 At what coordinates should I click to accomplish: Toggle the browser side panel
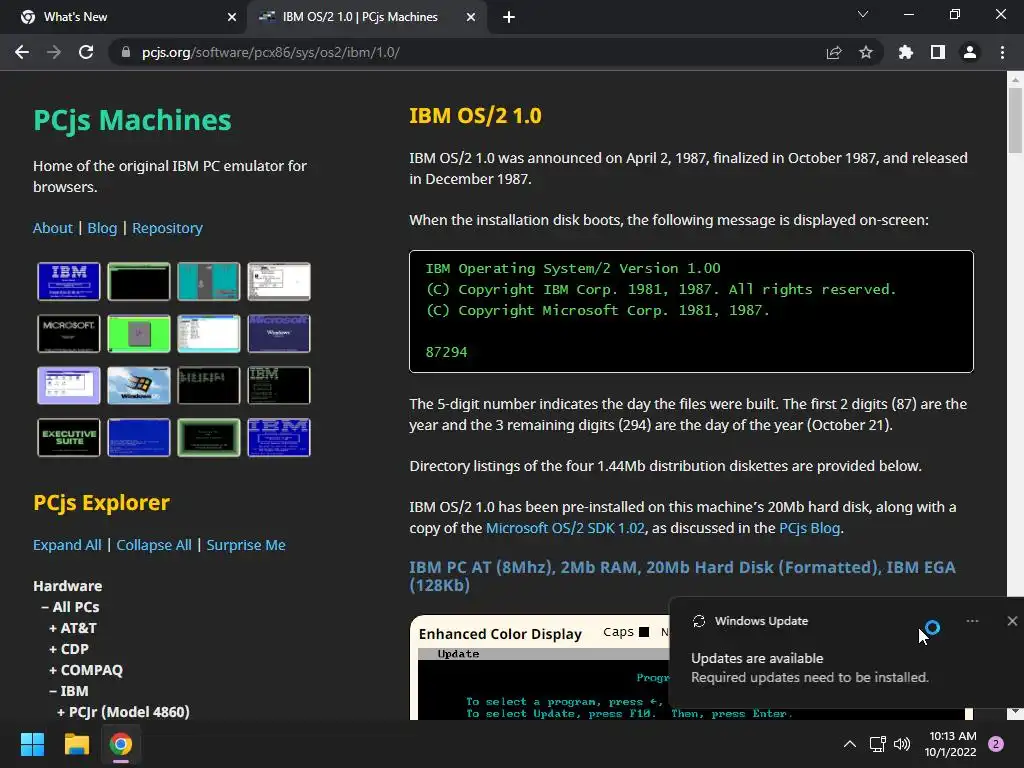pyautogui.click(x=938, y=52)
